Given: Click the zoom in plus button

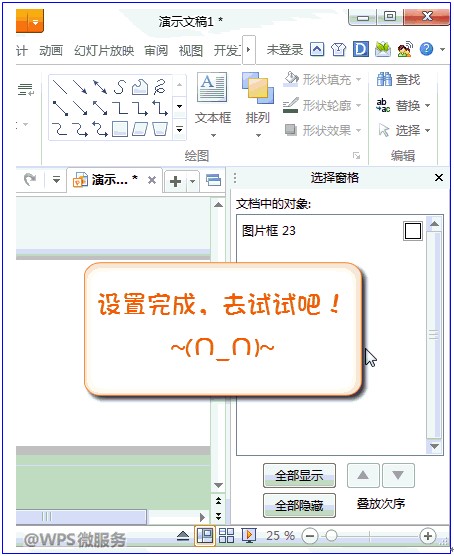Looking at the screenshot, I should pos(427,536).
